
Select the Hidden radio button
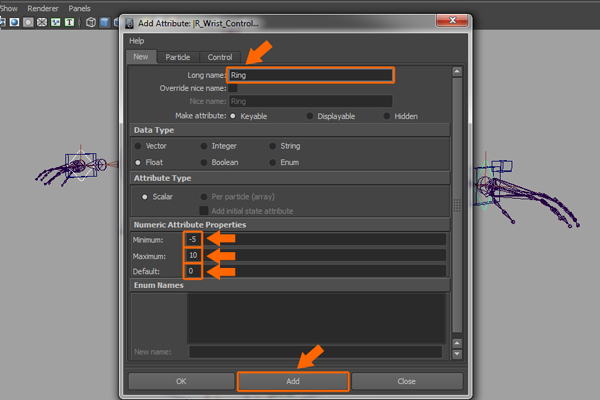click(387, 116)
